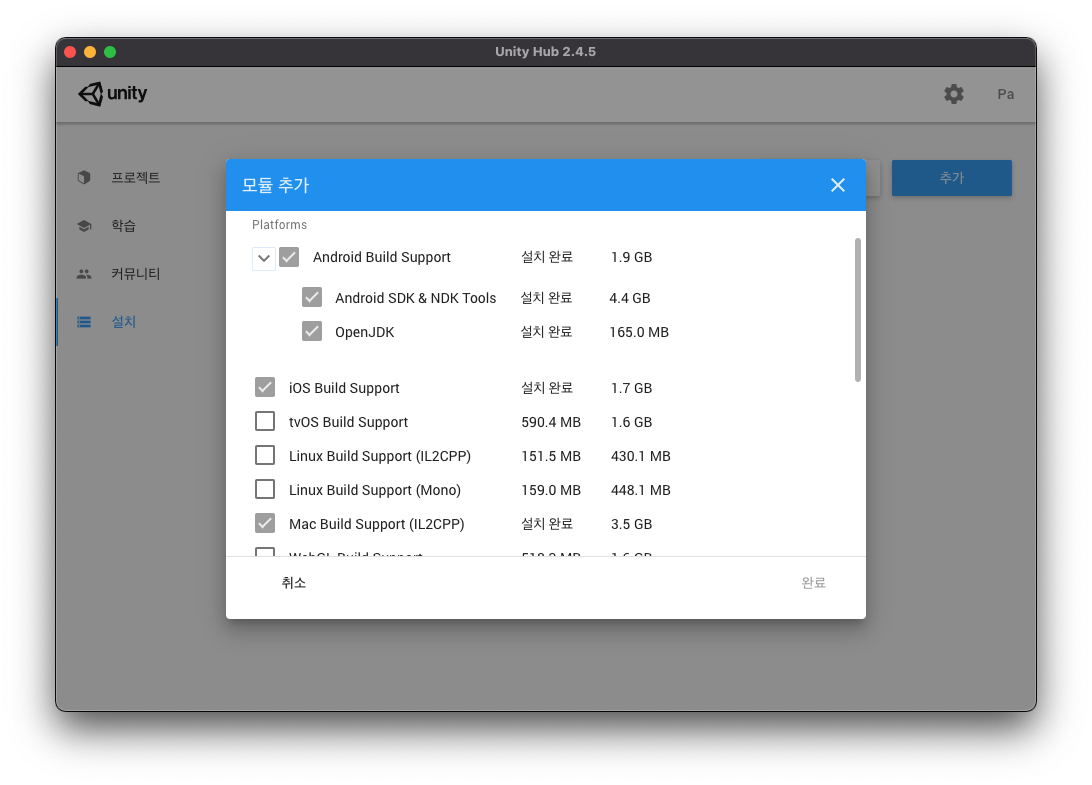Click the 3.5 GB size value
Viewport: 1092px width, 785px height.
click(631, 524)
